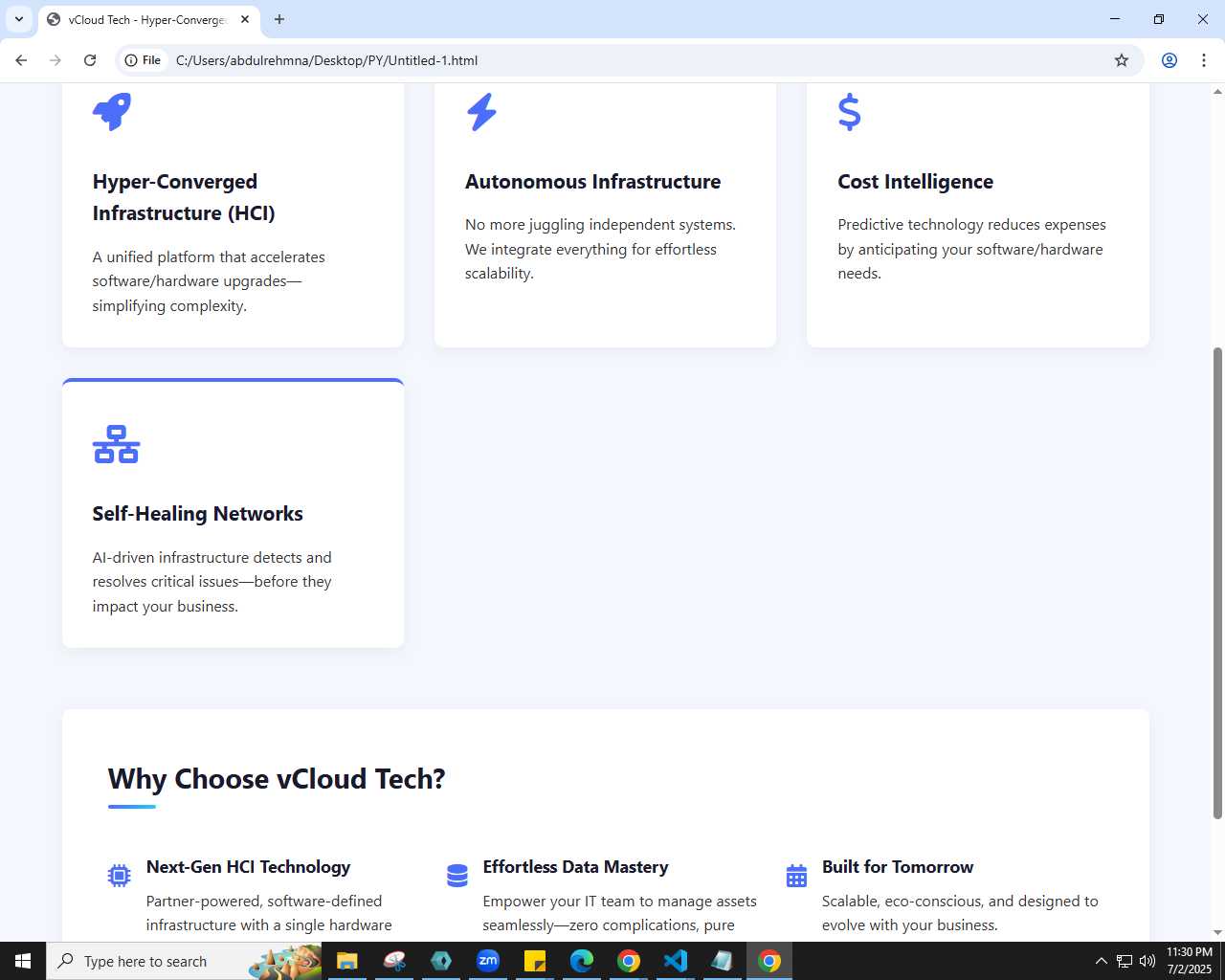Bookmark this page with the star icon
Image resolution: width=1225 pixels, height=980 pixels.
[1122, 60]
